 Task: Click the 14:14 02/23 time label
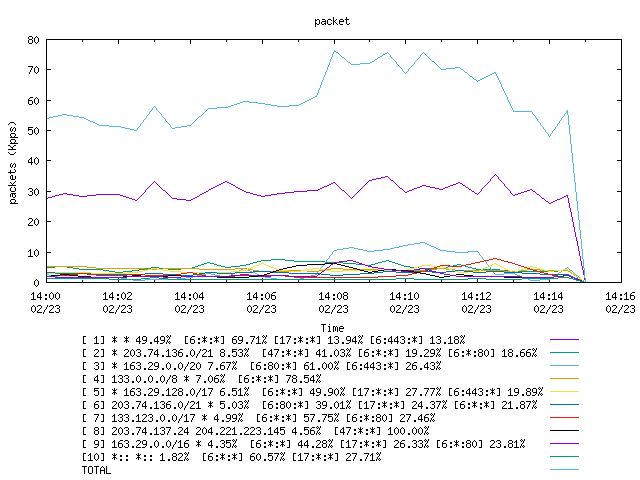[x=549, y=302]
